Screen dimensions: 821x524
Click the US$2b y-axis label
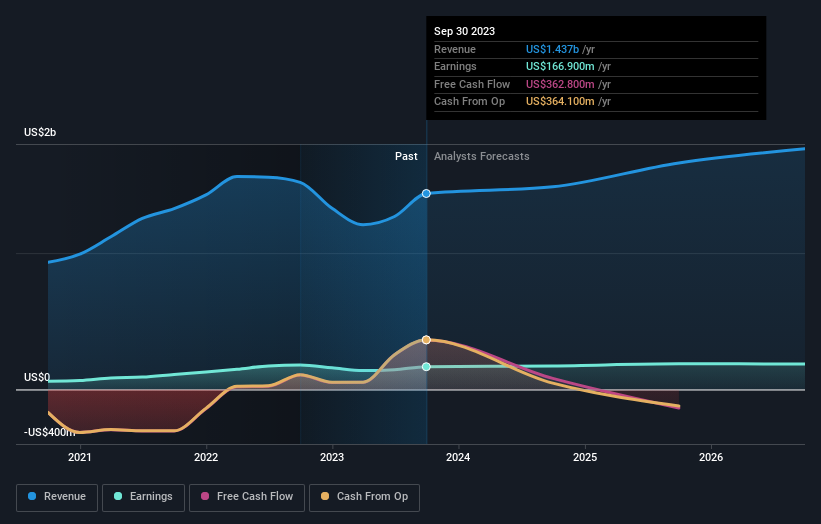tap(40, 132)
